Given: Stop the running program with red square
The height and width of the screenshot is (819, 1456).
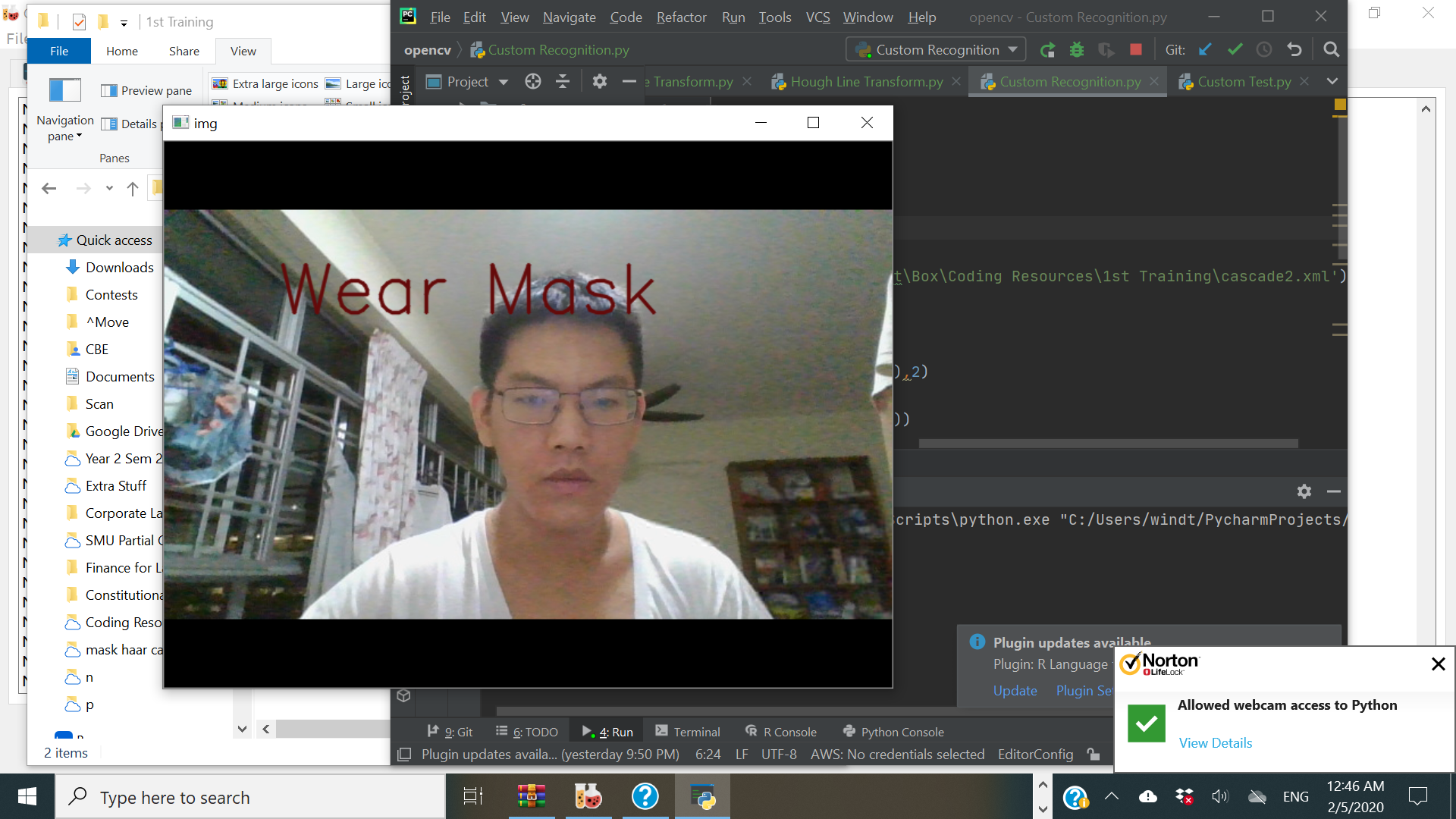Looking at the screenshot, I should (1135, 50).
